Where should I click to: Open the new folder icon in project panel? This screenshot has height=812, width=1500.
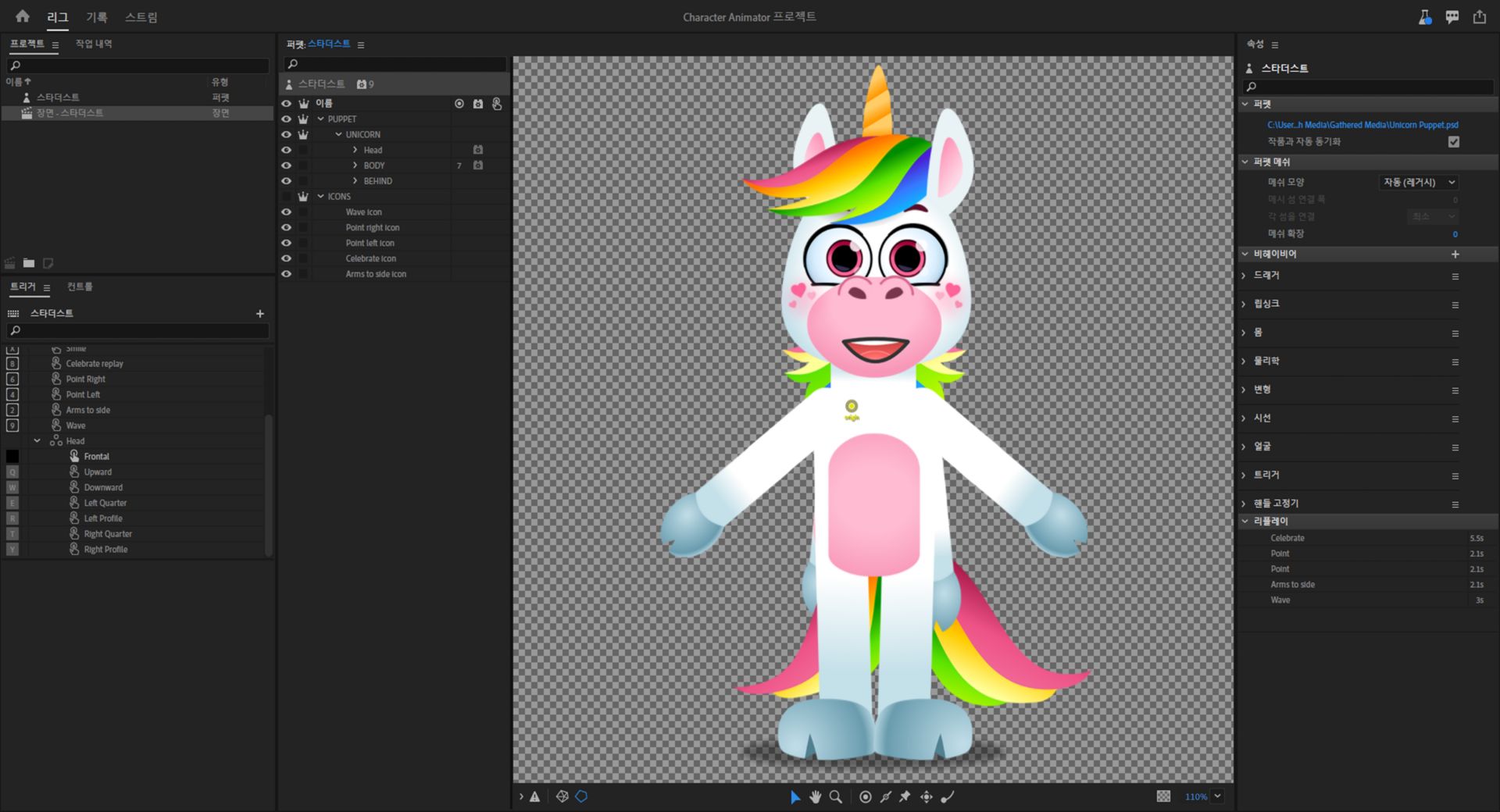29,263
